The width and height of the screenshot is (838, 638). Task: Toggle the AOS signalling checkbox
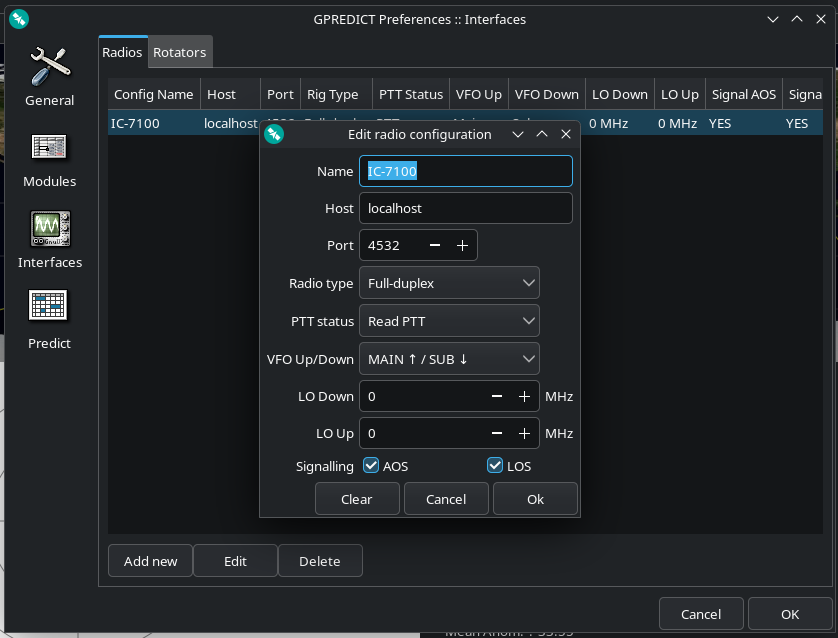coord(371,465)
